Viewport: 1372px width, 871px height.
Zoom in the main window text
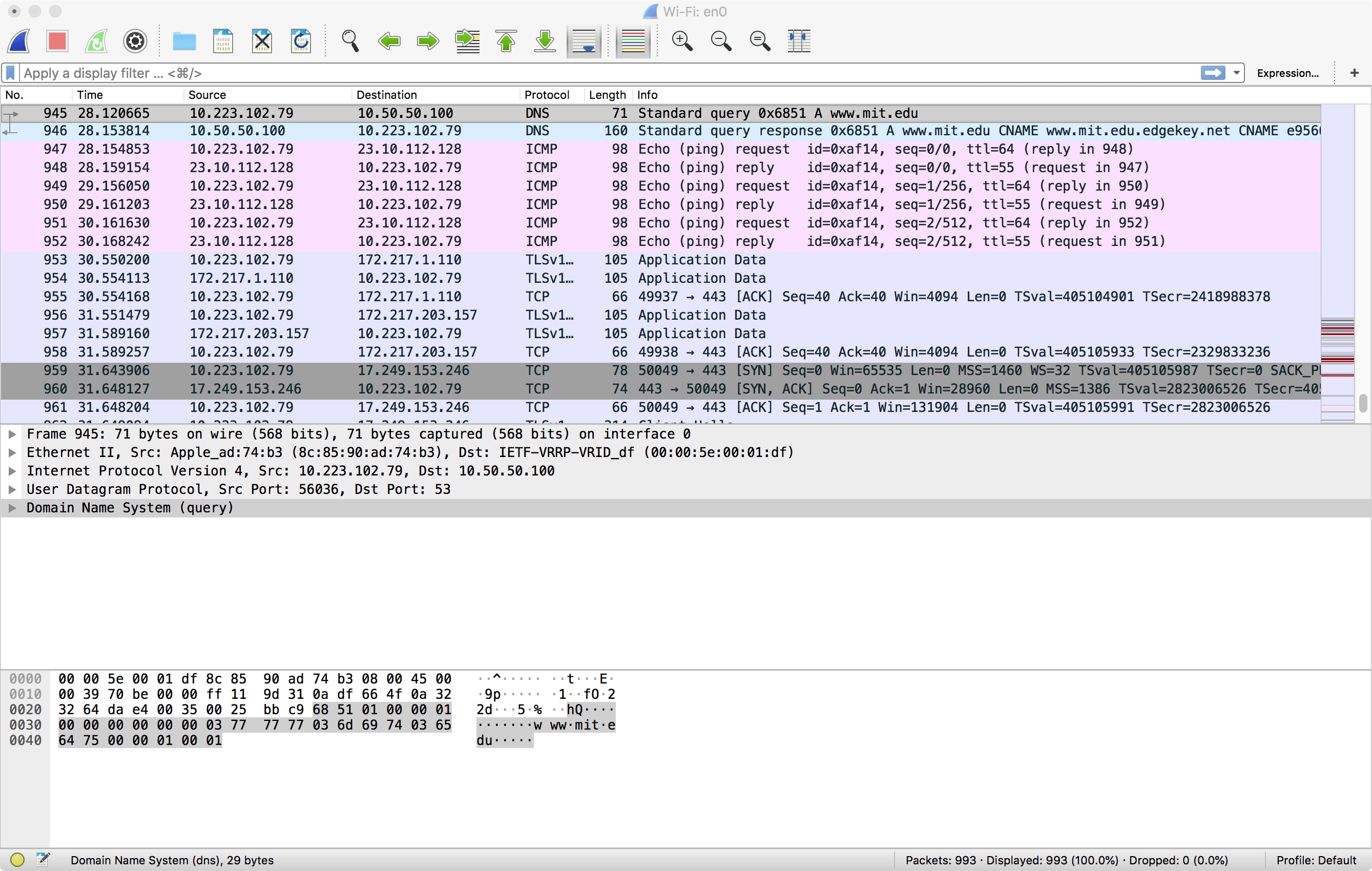pos(682,41)
